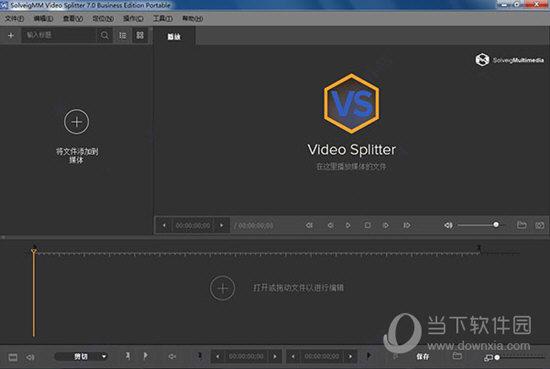The height and width of the screenshot is (369, 550).
Task: Click the SolveigMM app icon in title bar
Action: click(4, 5)
